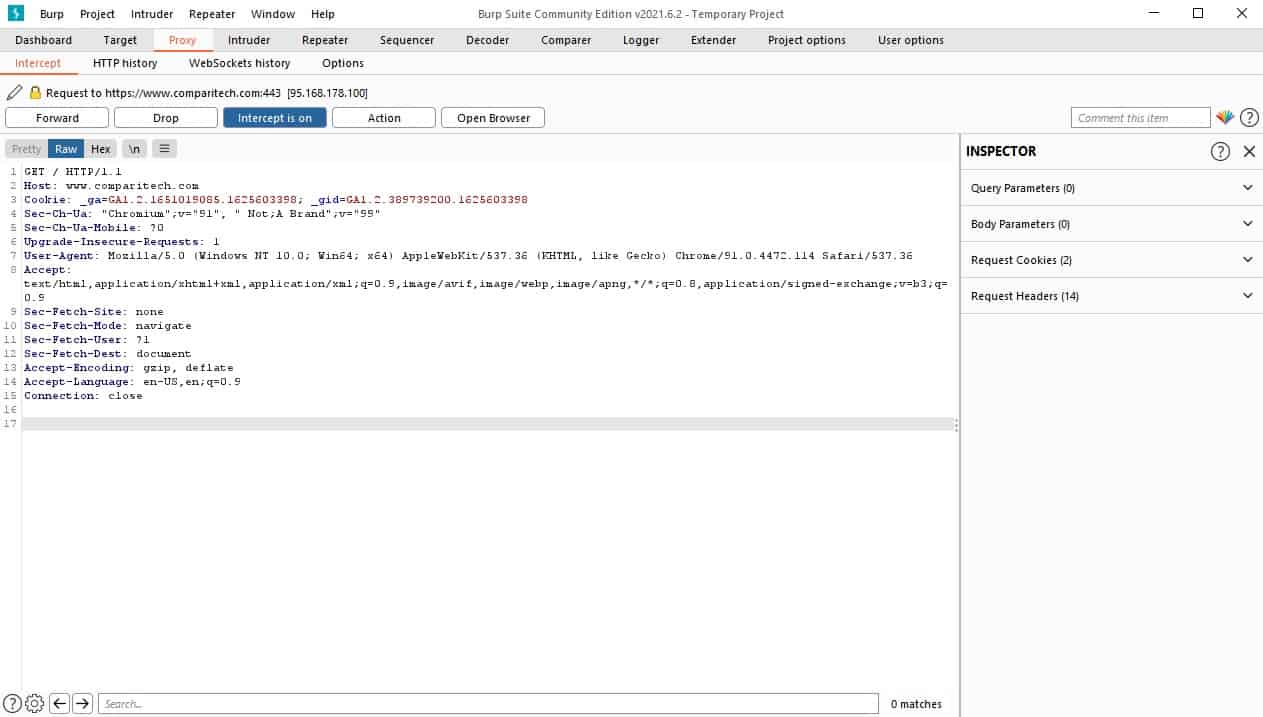
Task: Select the Intercept sub-tab
Action: coord(38,63)
